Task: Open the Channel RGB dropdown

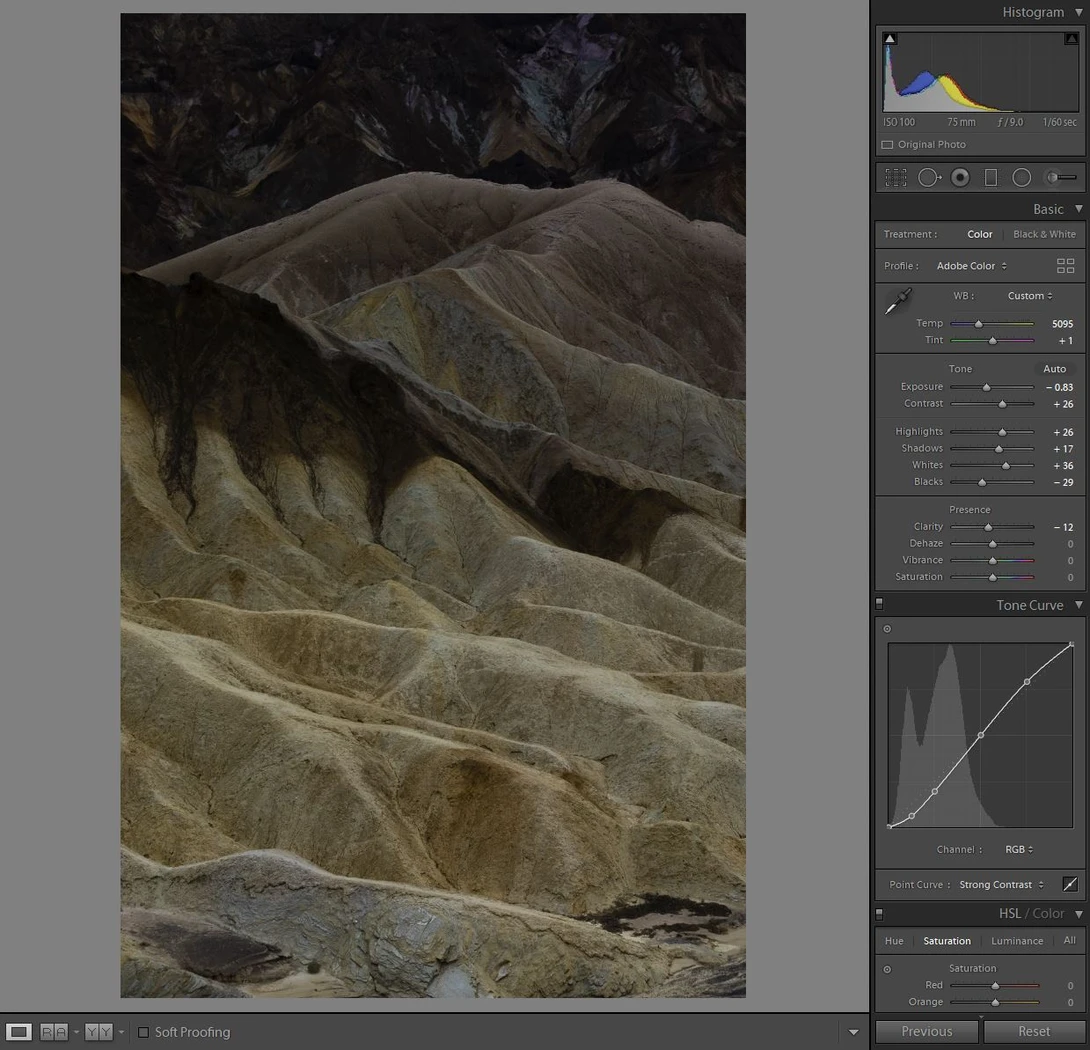Action: coord(1018,849)
